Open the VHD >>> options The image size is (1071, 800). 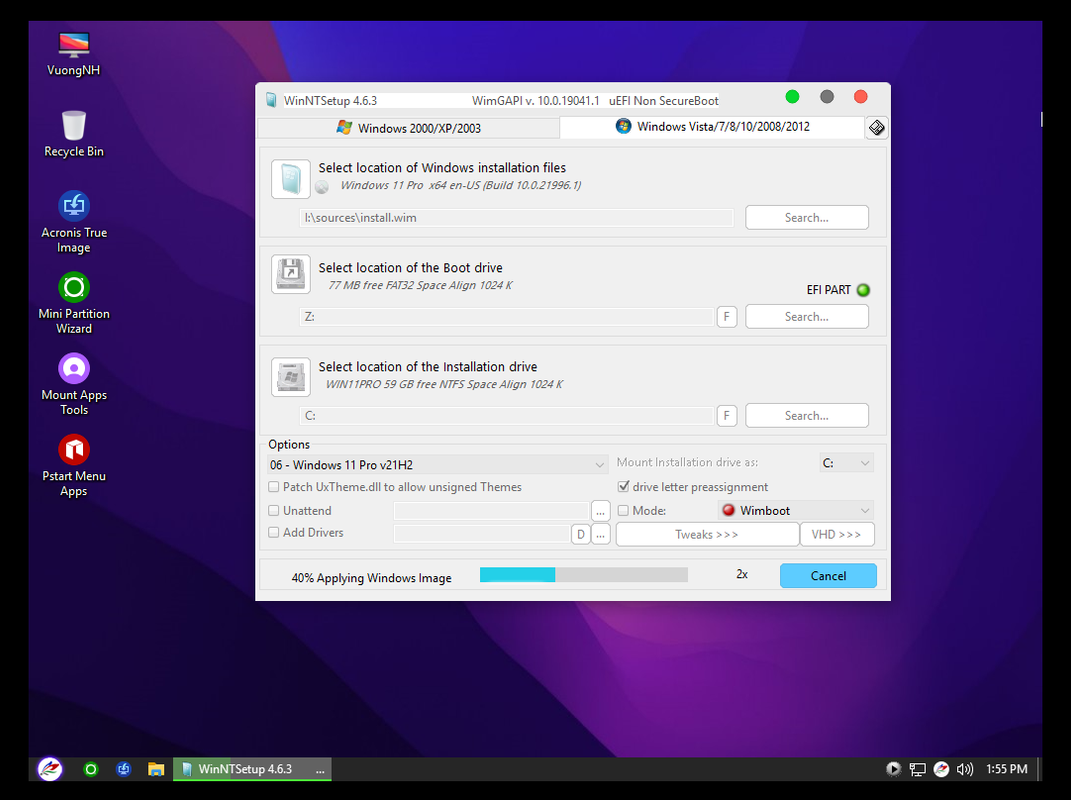837,534
